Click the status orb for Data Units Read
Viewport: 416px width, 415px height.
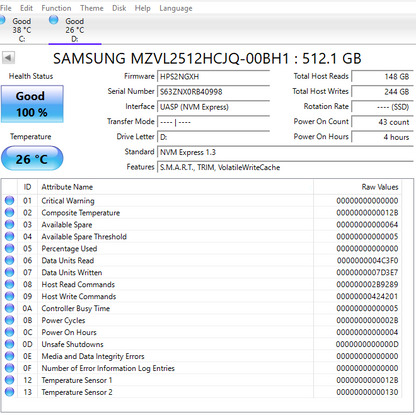tap(9, 260)
